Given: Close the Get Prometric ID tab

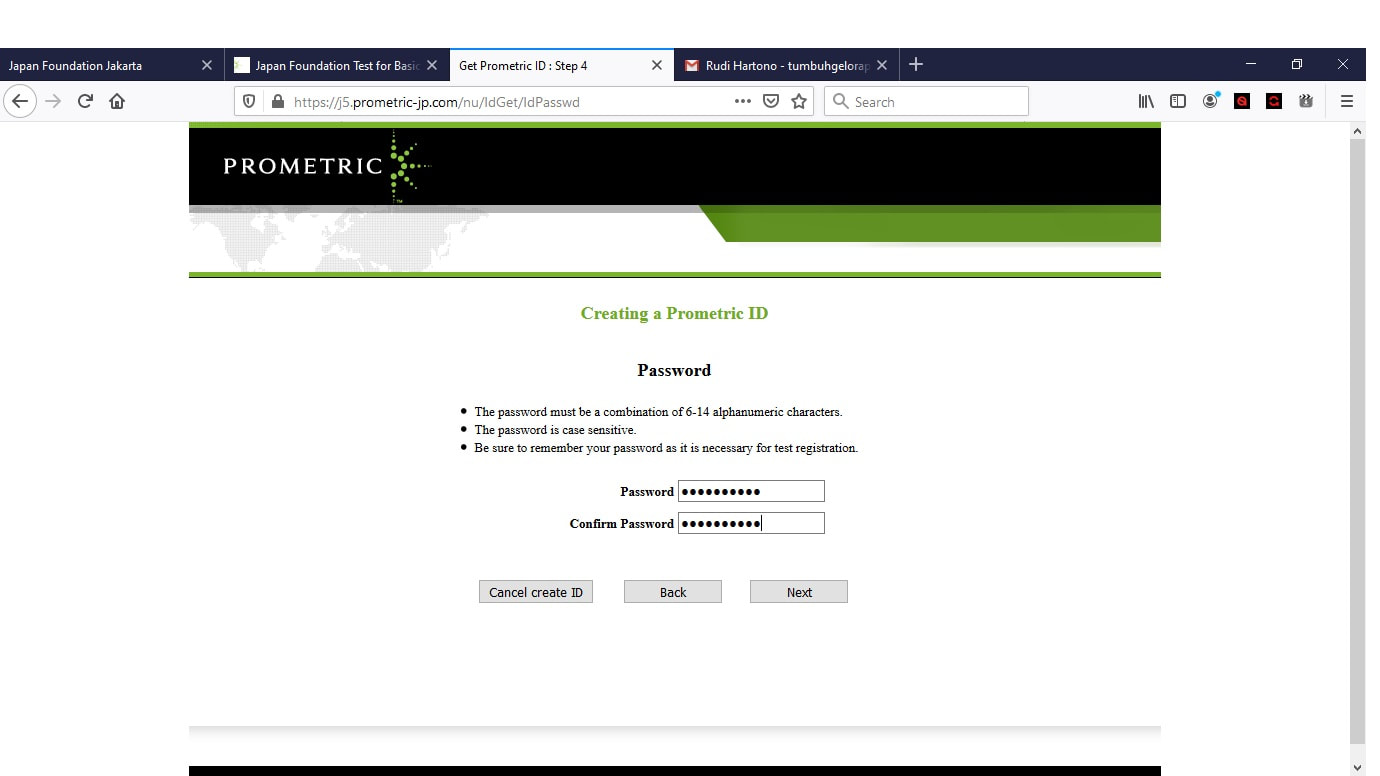Looking at the screenshot, I should [x=657, y=65].
